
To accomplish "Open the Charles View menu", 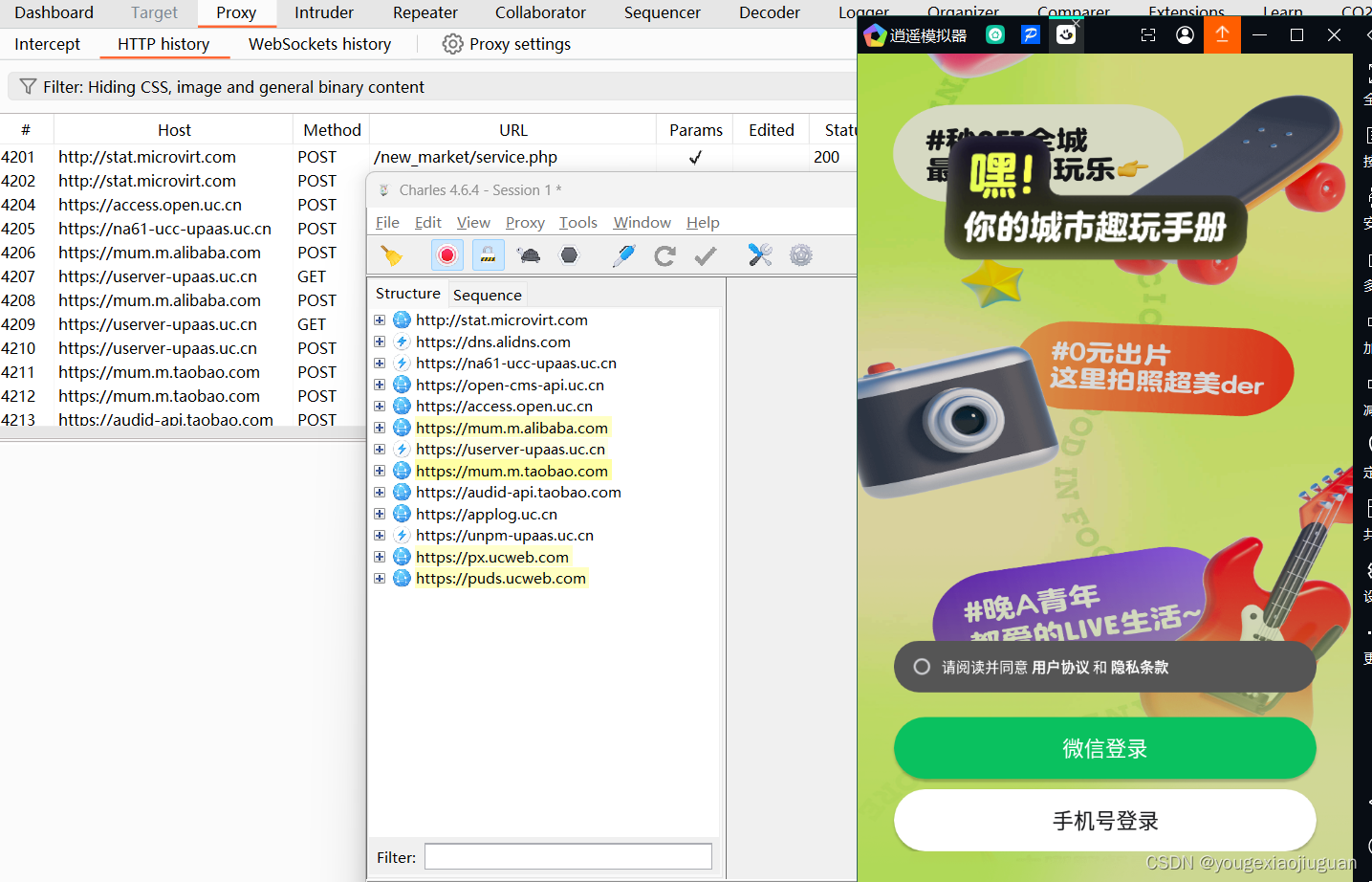I will 473,222.
